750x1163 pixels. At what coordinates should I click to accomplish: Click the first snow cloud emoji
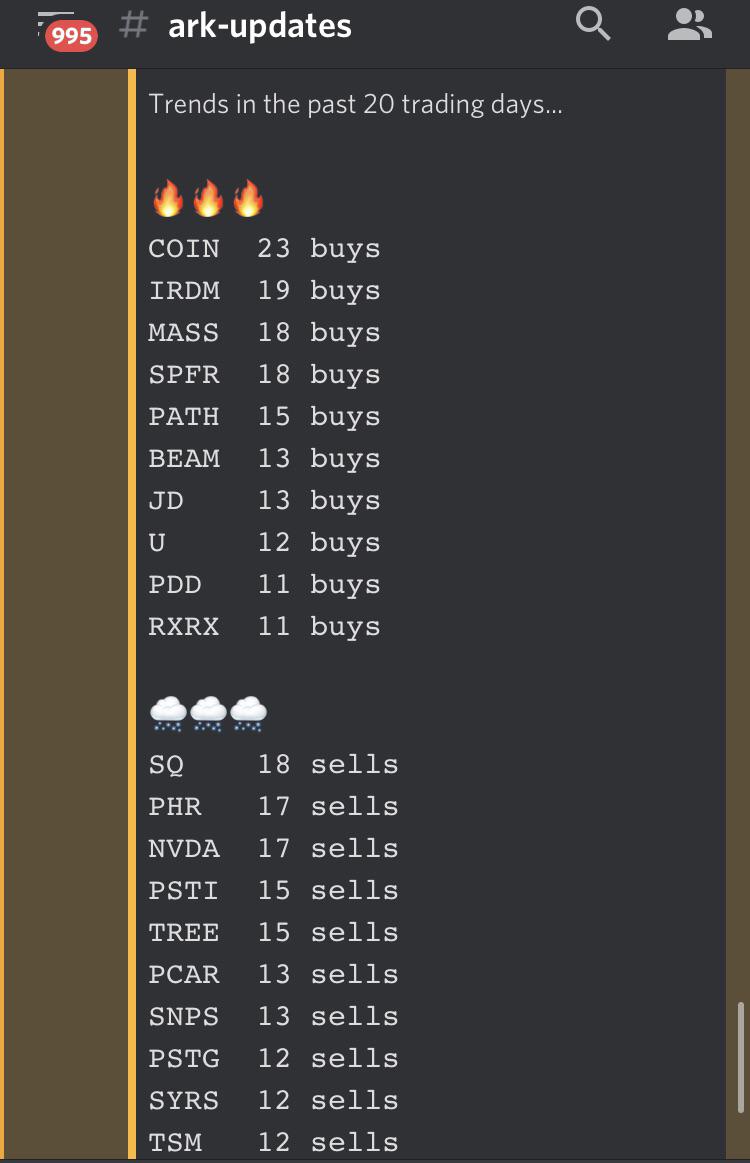pos(167,713)
